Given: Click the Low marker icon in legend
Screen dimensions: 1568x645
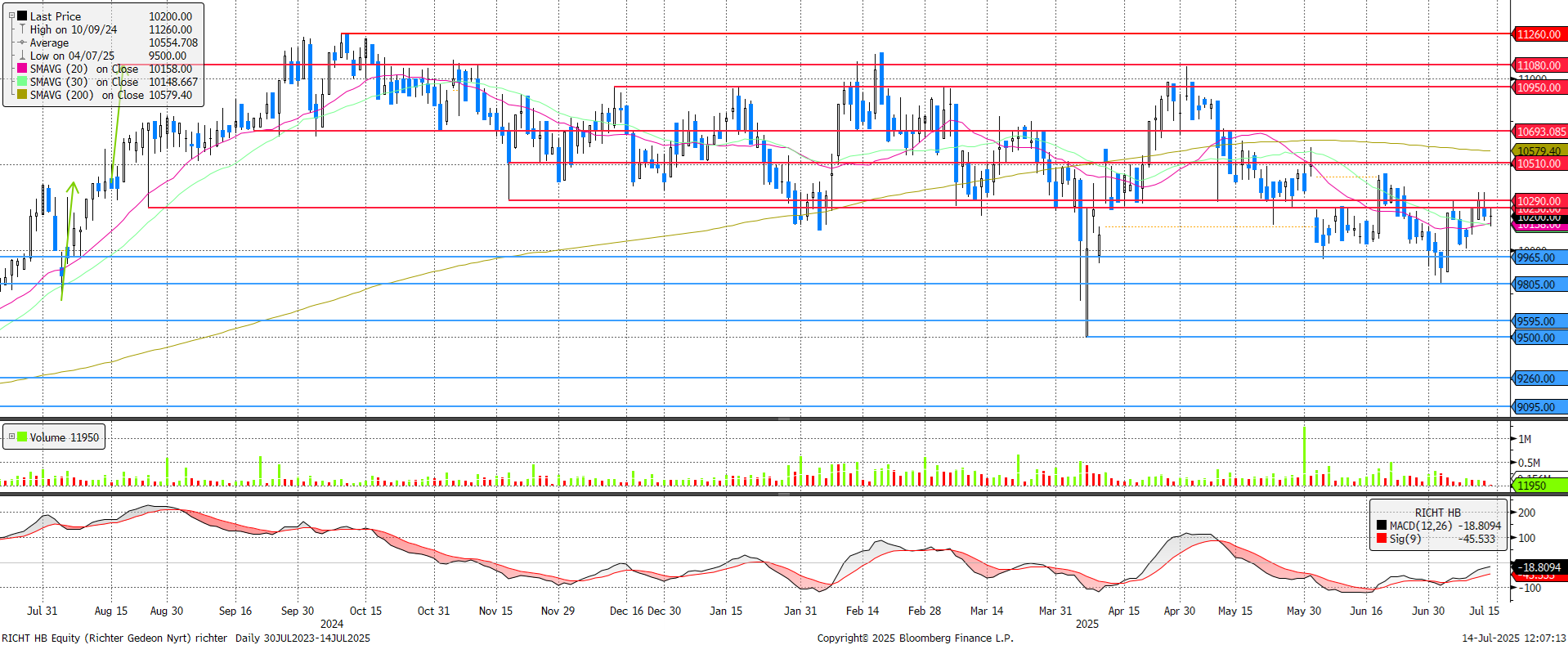Looking at the screenshot, I should click(22, 56).
